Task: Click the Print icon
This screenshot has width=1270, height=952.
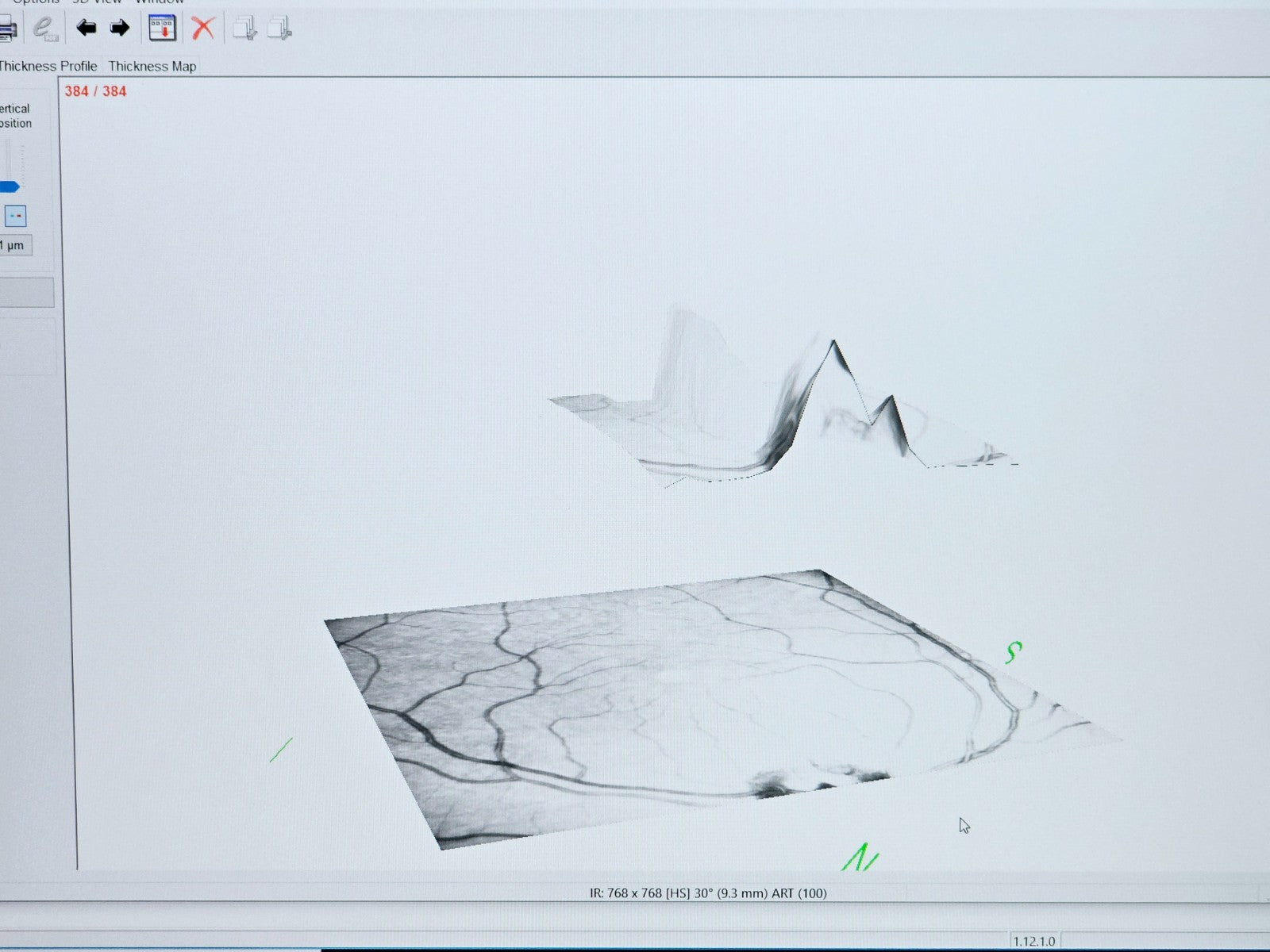Action: pyautogui.click(x=6, y=29)
